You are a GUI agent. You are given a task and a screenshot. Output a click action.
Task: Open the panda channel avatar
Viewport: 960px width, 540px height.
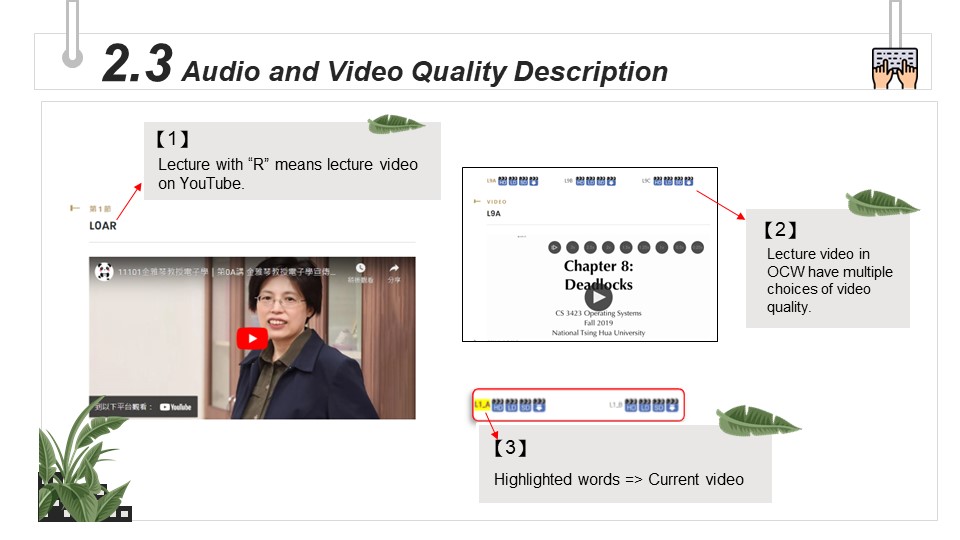click(103, 271)
